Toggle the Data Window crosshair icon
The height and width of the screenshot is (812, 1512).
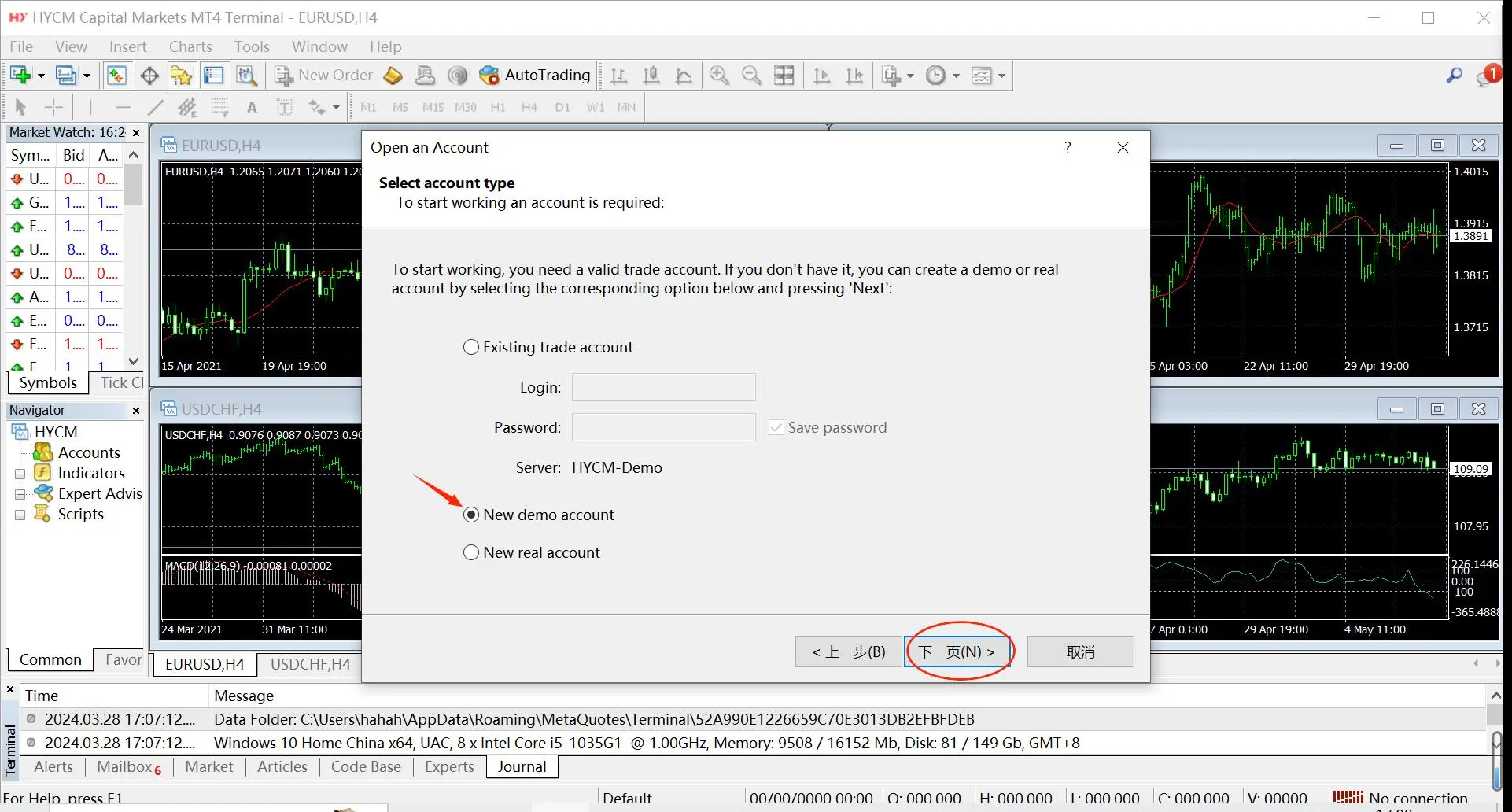[x=149, y=76]
